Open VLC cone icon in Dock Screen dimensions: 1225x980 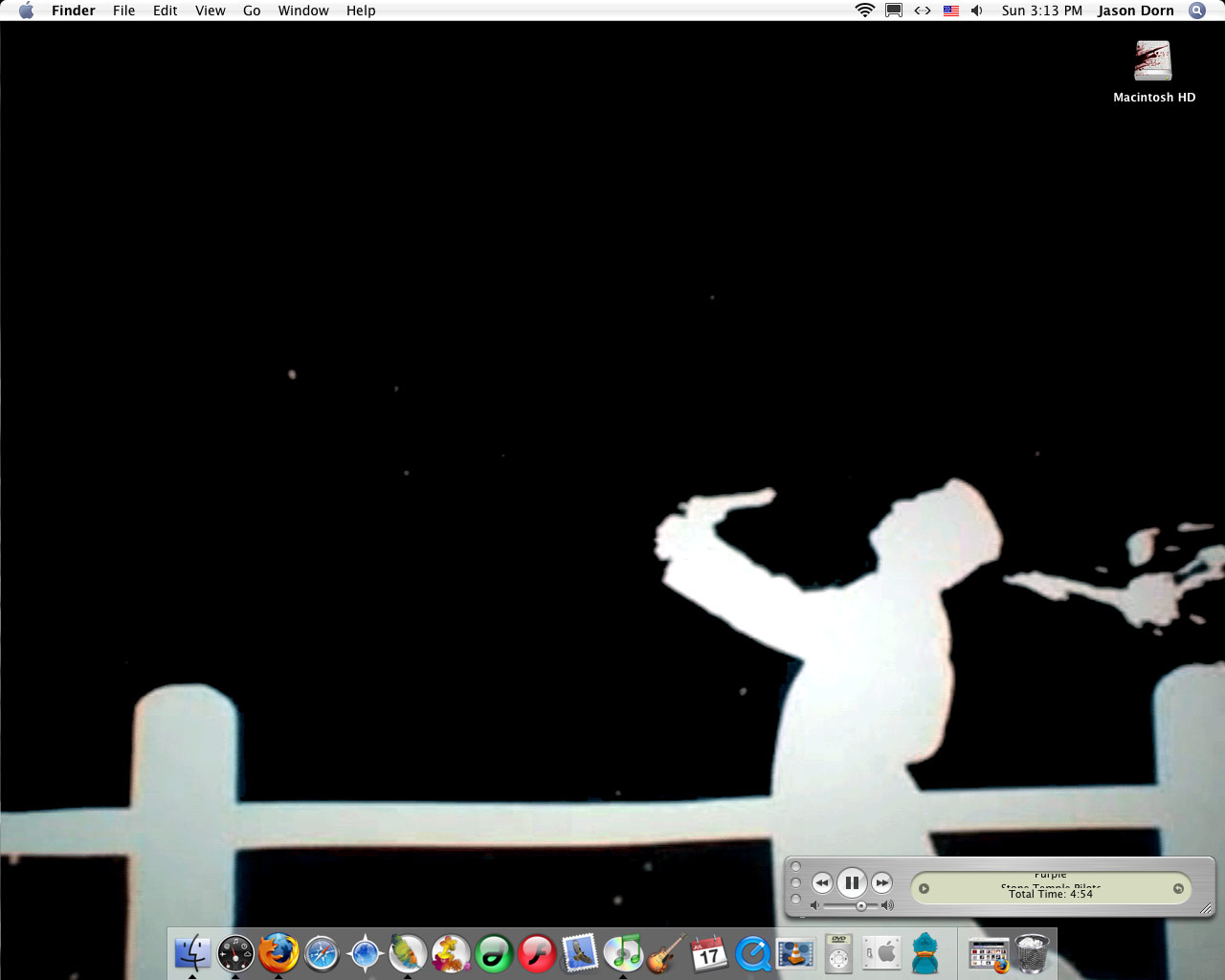click(x=795, y=953)
